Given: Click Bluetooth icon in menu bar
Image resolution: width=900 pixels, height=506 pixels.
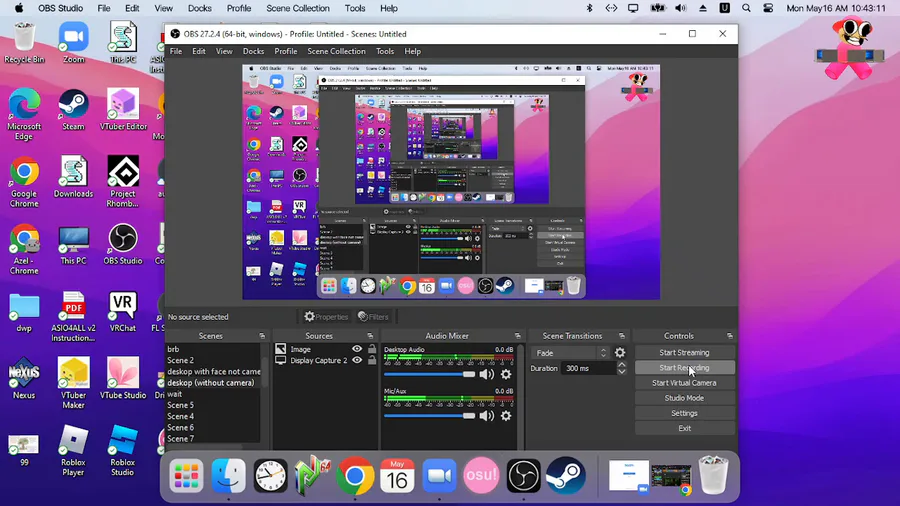Looking at the screenshot, I should pyautogui.click(x=589, y=8).
